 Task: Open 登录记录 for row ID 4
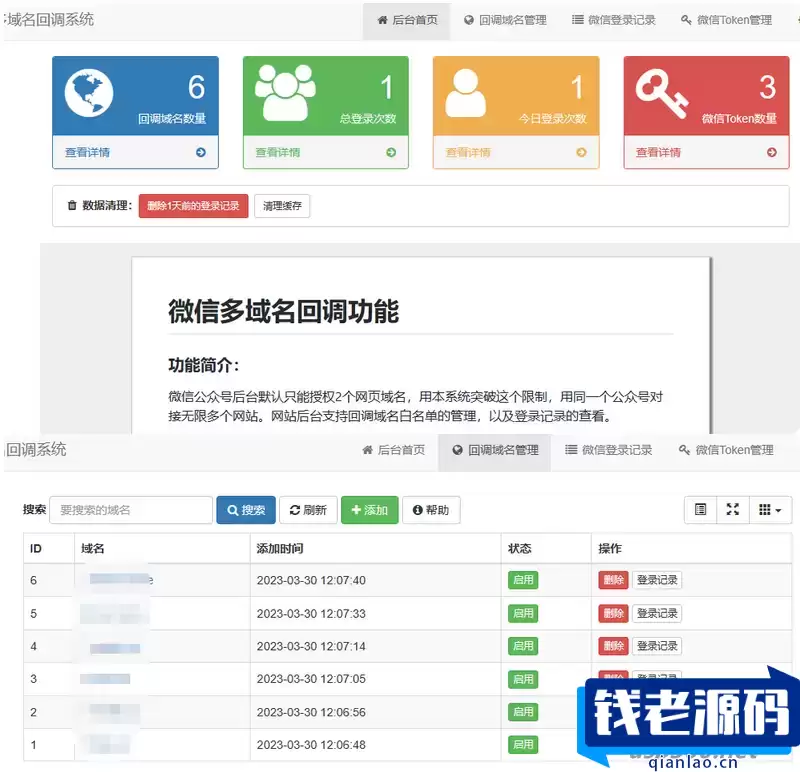[x=657, y=646]
